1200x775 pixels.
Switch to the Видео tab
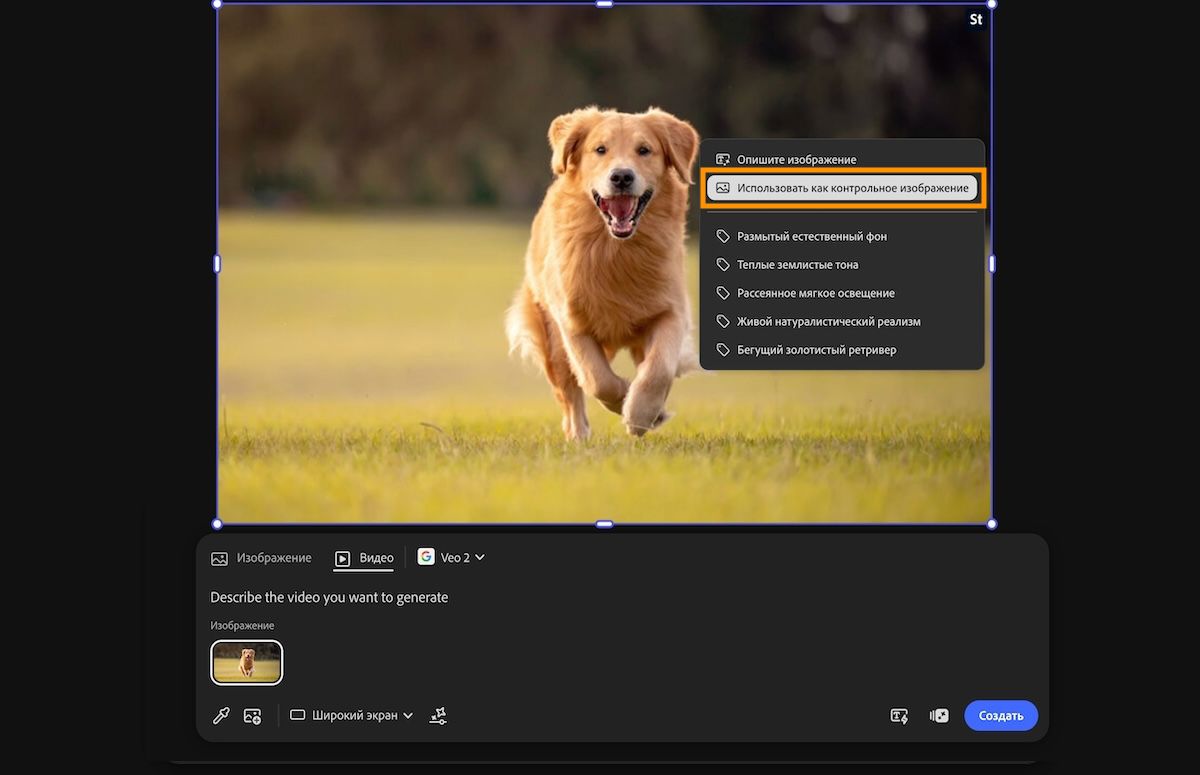[364, 558]
